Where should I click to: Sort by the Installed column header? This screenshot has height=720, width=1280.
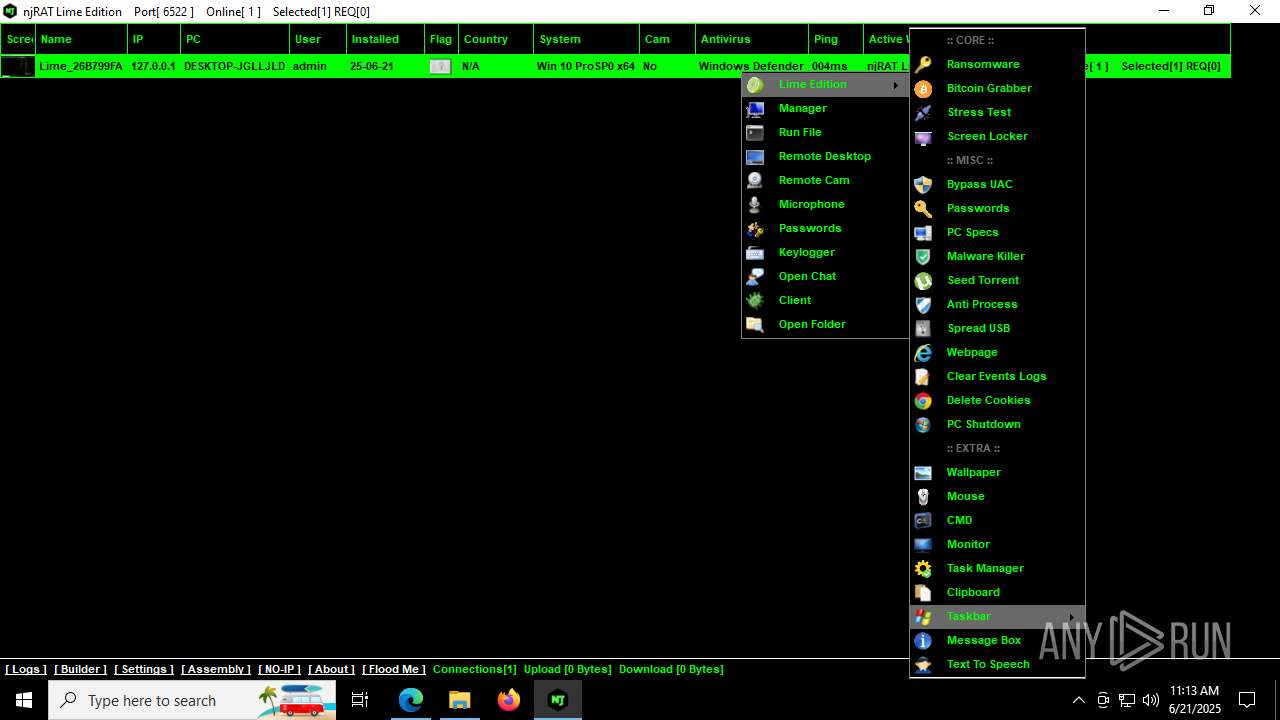[385, 39]
